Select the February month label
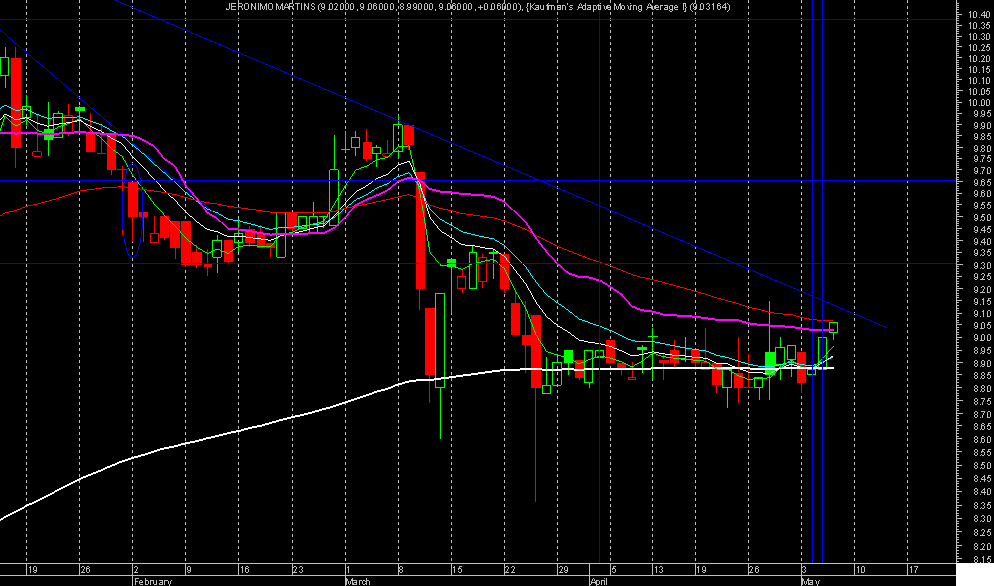This screenshot has height=586, width=994. point(153,582)
